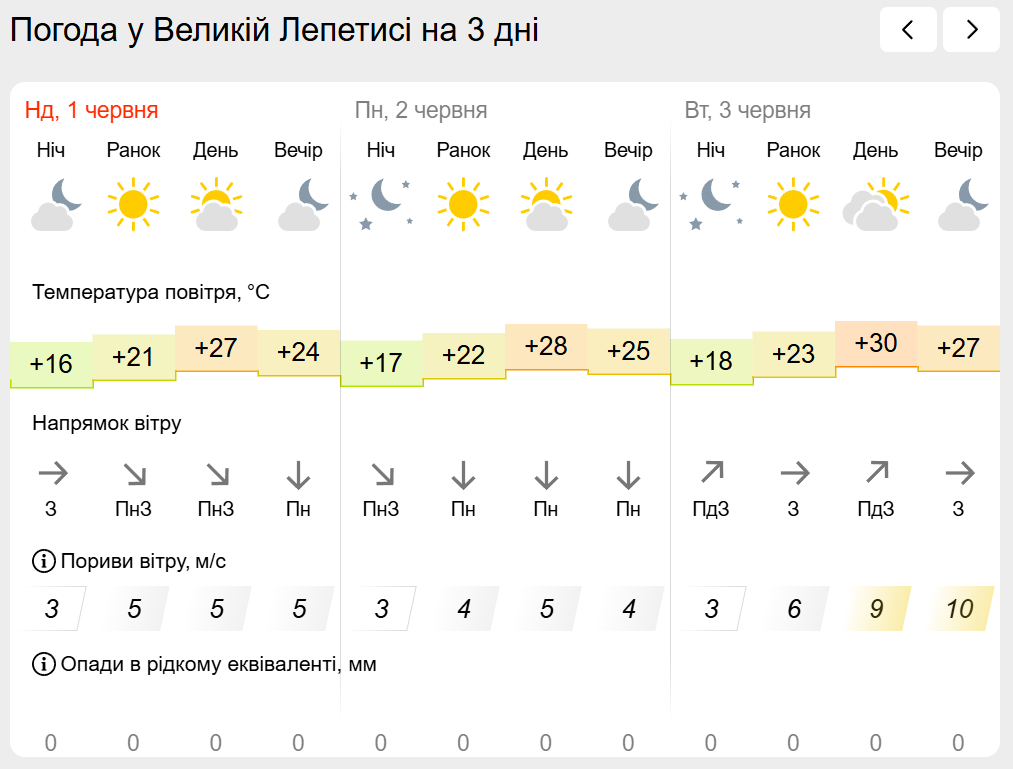Click the next days arrow button

click(x=971, y=30)
